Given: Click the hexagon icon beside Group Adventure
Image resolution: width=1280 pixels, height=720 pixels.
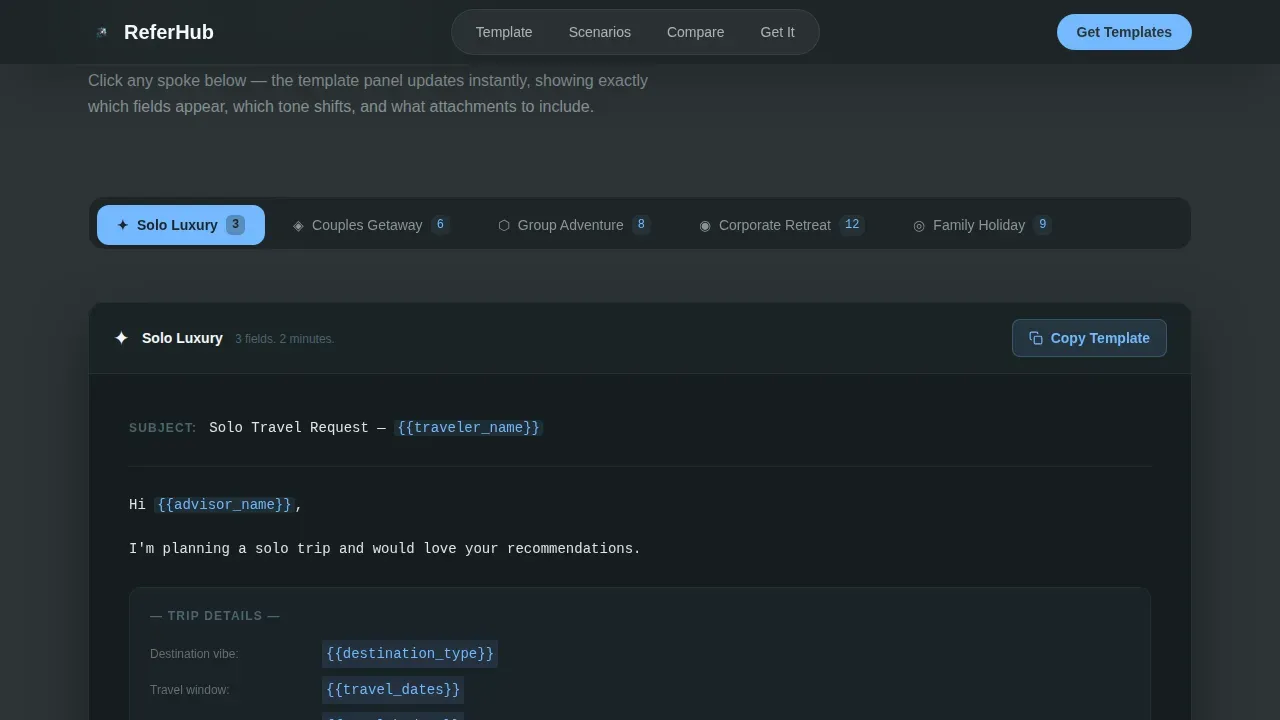Looking at the screenshot, I should [x=504, y=226].
